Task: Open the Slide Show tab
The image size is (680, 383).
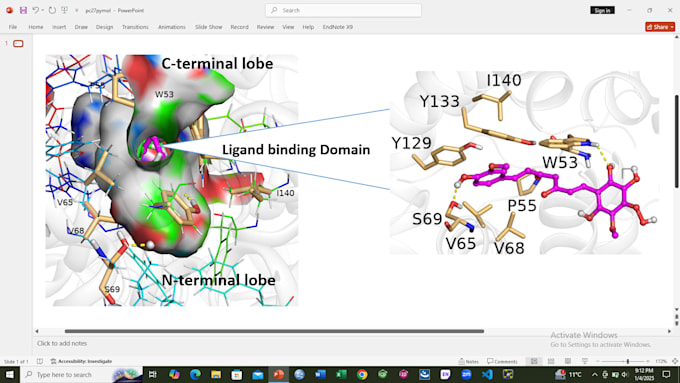Action: (x=209, y=27)
